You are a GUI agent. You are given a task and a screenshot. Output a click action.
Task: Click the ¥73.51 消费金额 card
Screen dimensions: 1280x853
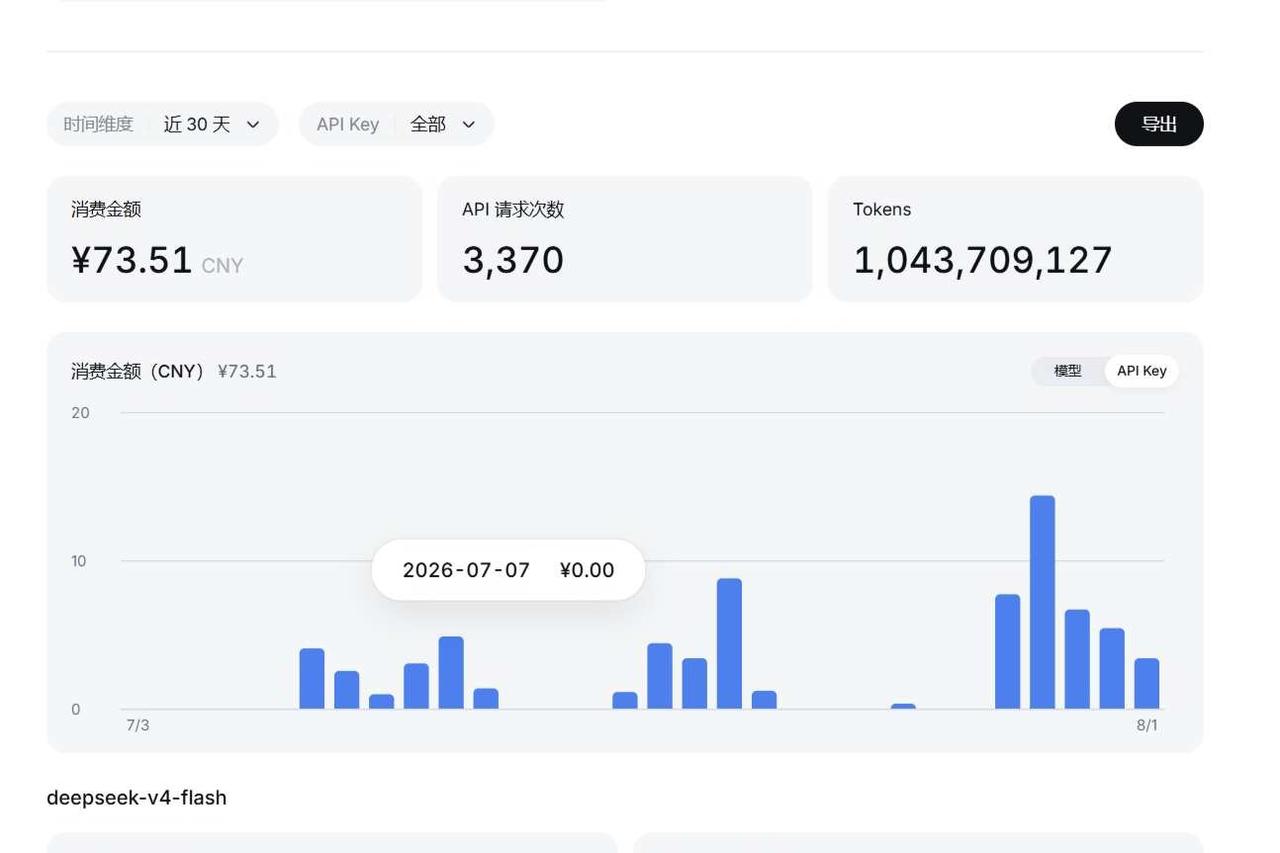point(234,239)
